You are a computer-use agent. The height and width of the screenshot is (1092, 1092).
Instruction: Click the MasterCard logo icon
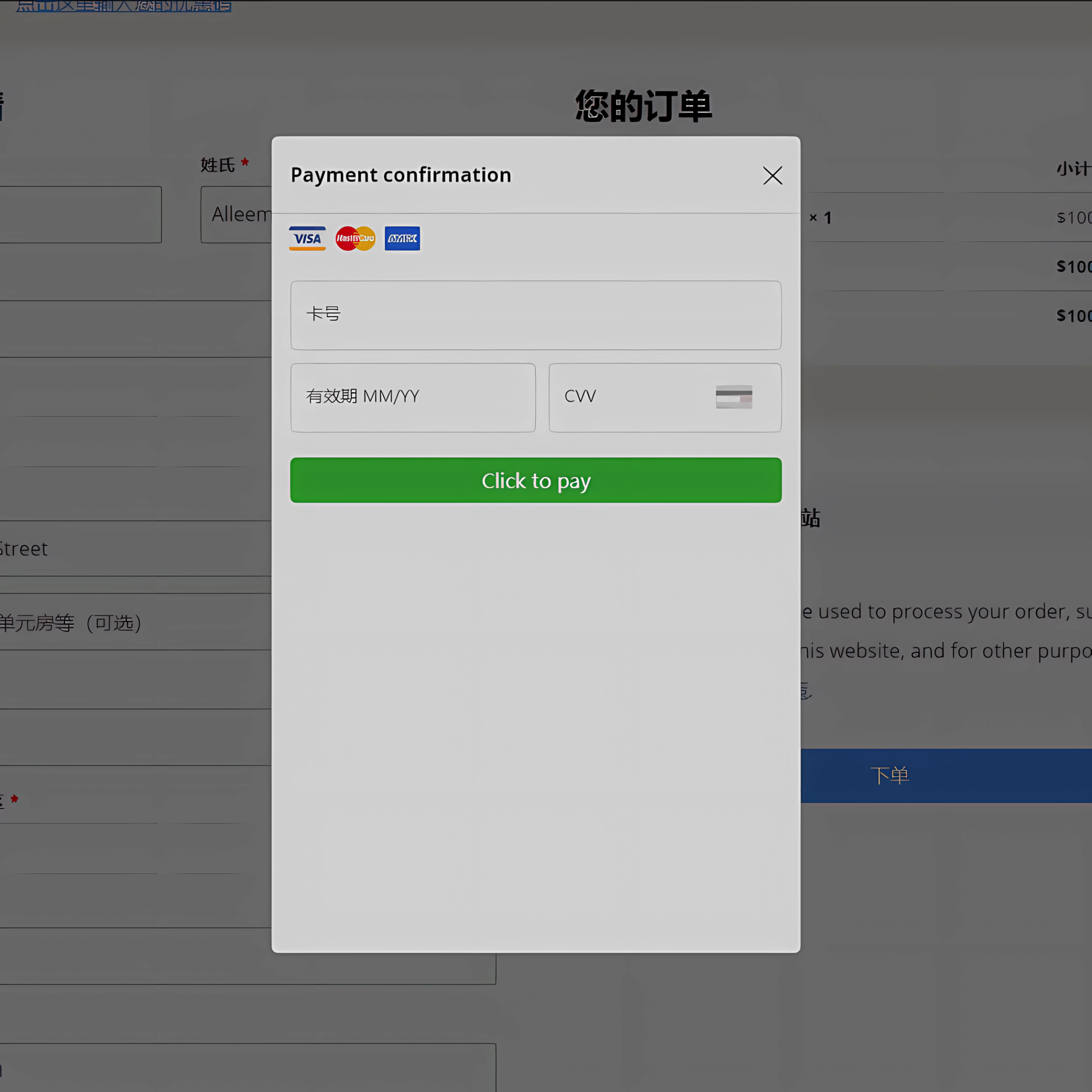pos(355,238)
